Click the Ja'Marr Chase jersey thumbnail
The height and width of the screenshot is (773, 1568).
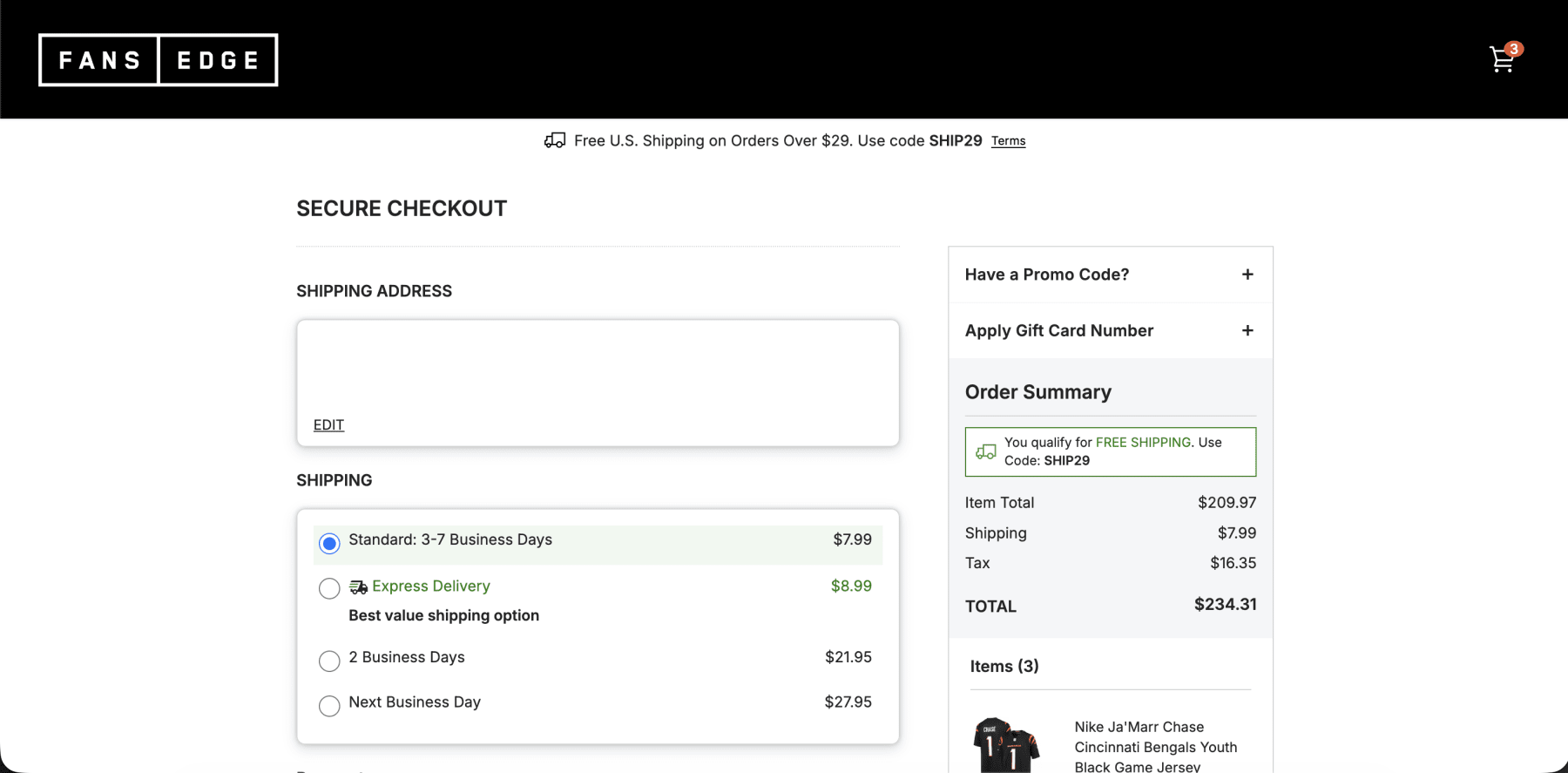pyautogui.click(x=1007, y=746)
